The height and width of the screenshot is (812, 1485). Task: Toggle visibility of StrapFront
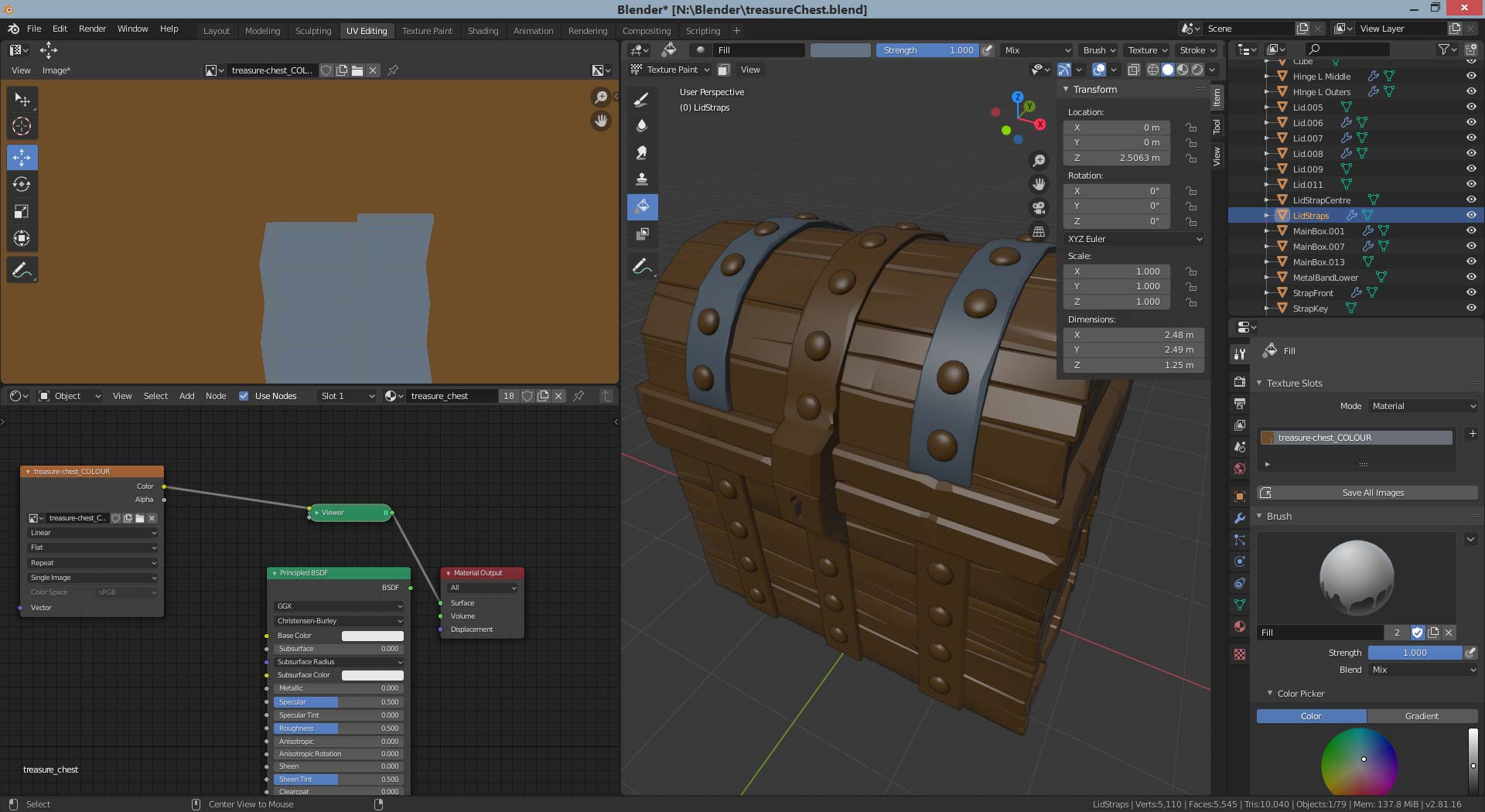[1470, 293]
